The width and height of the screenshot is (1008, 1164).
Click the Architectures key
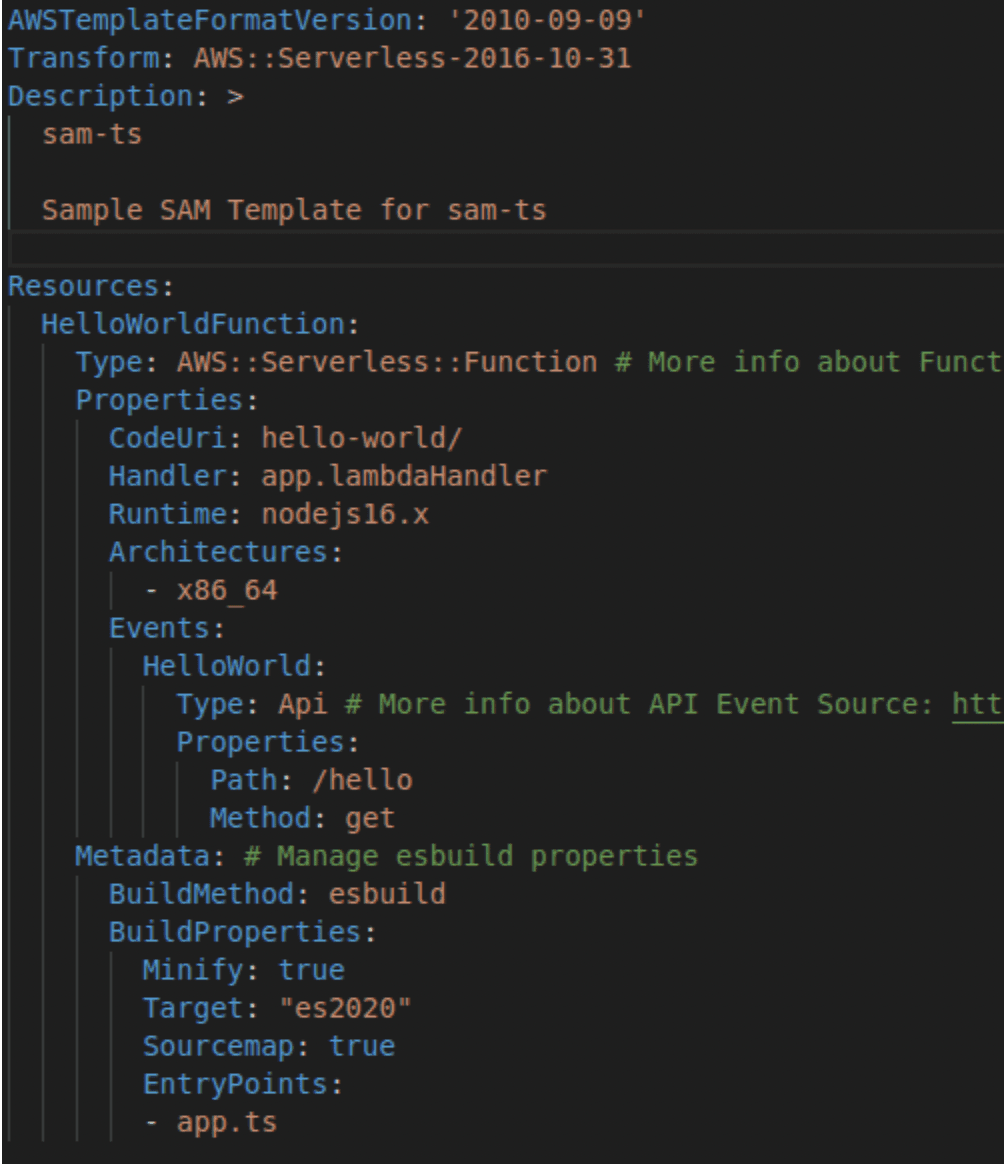click(x=218, y=552)
